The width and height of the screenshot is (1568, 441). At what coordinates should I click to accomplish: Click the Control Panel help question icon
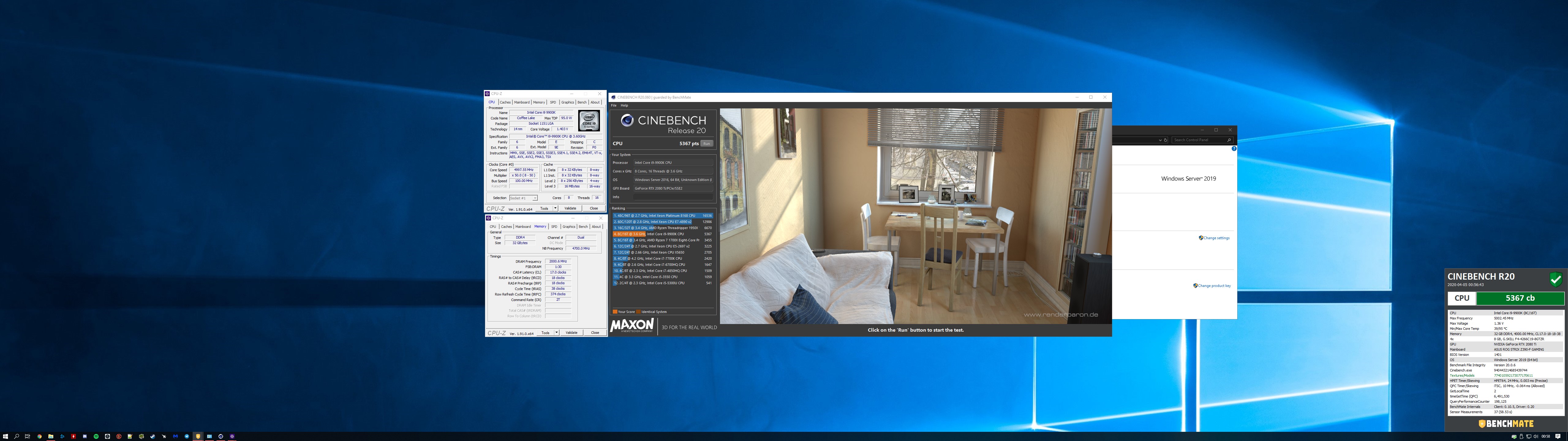(x=1234, y=149)
